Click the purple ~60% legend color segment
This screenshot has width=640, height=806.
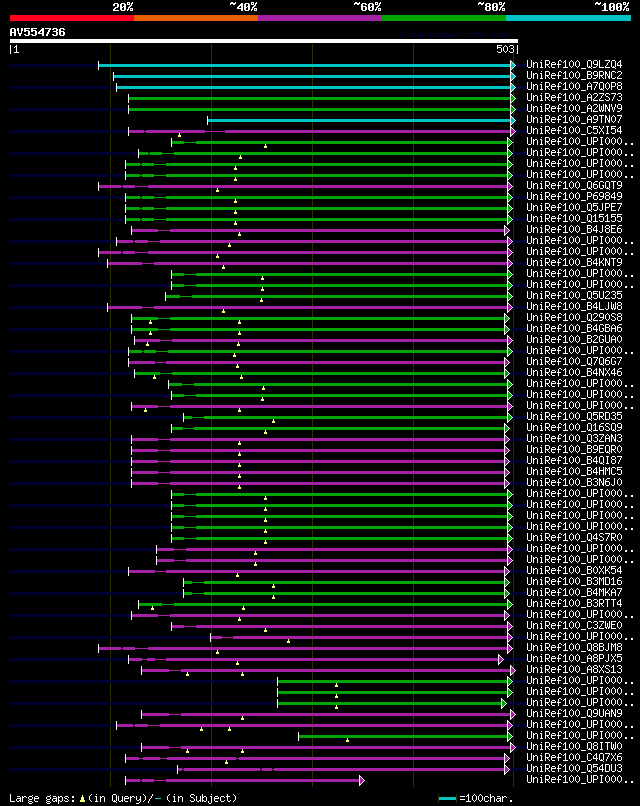(x=320, y=18)
